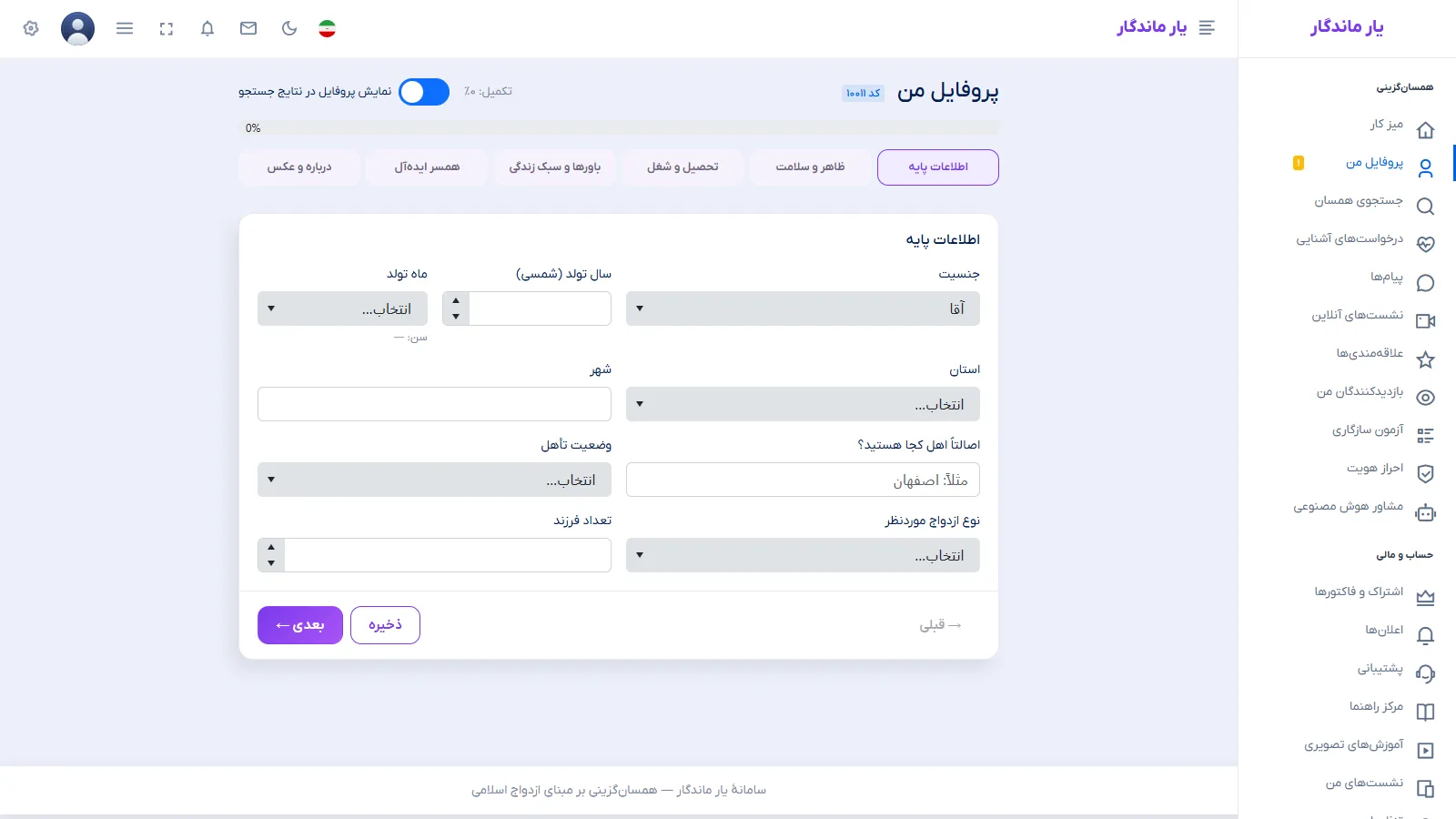Screen dimensions: 1456x819
Task: Open درخواست‌های آشنایی heart icon
Action: tap(1426, 245)
